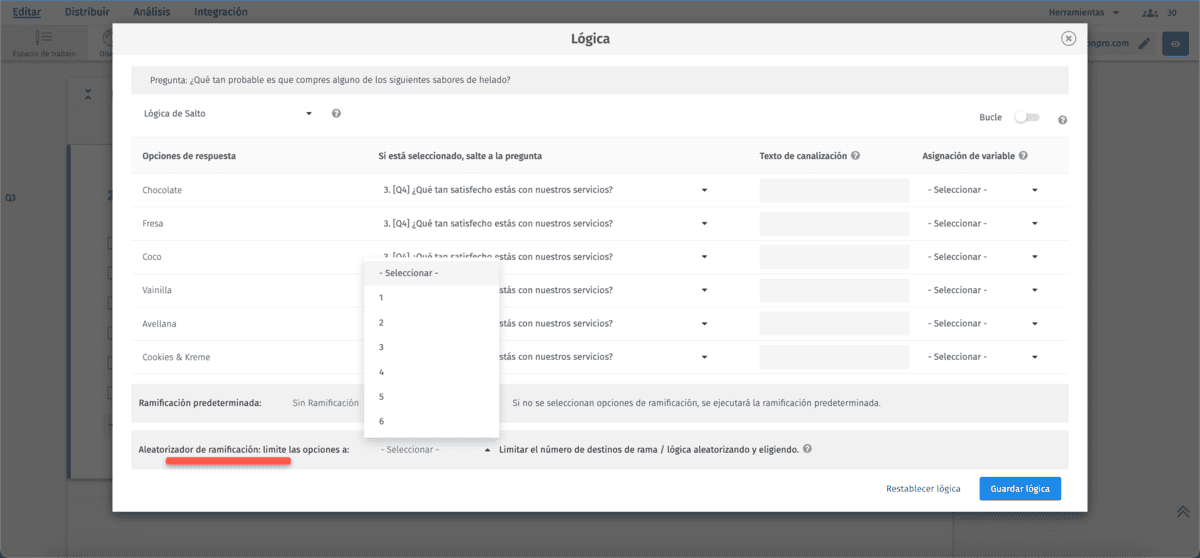Viewport: 1200px width, 558px height.
Task: Select option 3 in the open list
Action: [431, 347]
